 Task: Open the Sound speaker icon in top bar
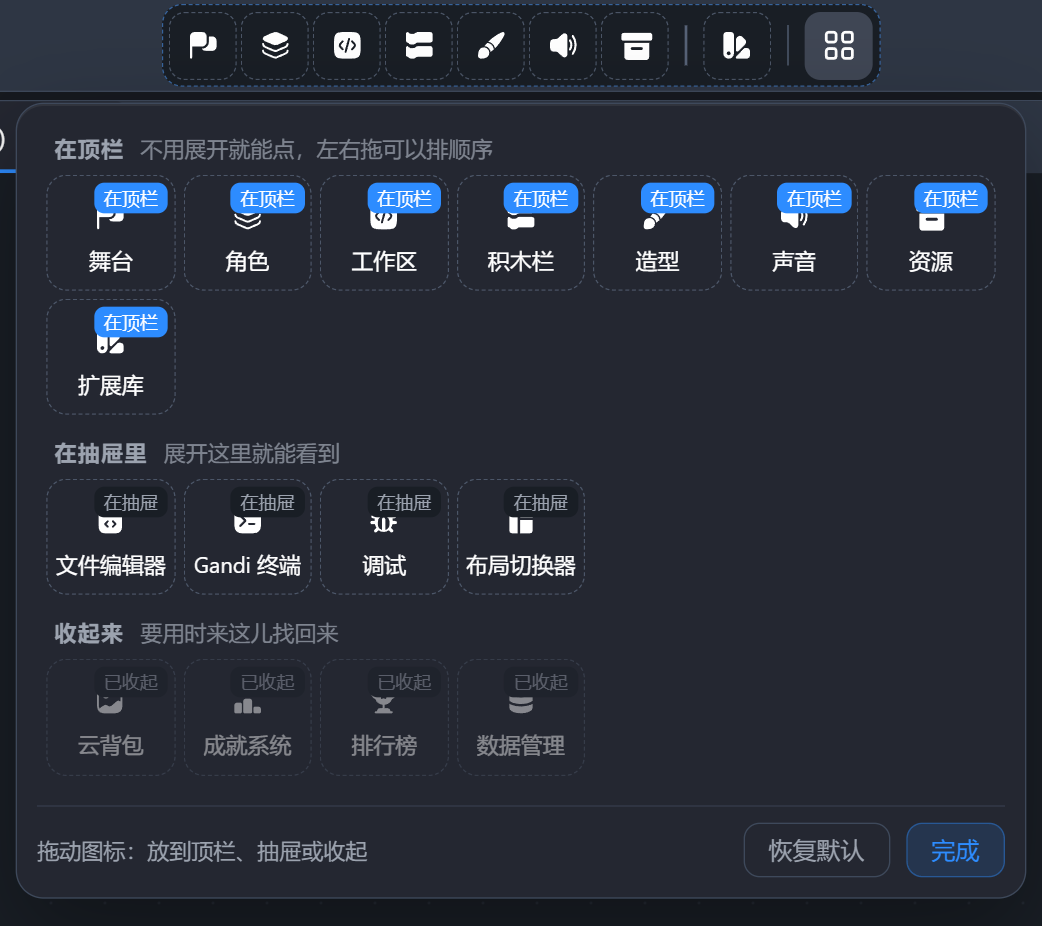(563, 46)
